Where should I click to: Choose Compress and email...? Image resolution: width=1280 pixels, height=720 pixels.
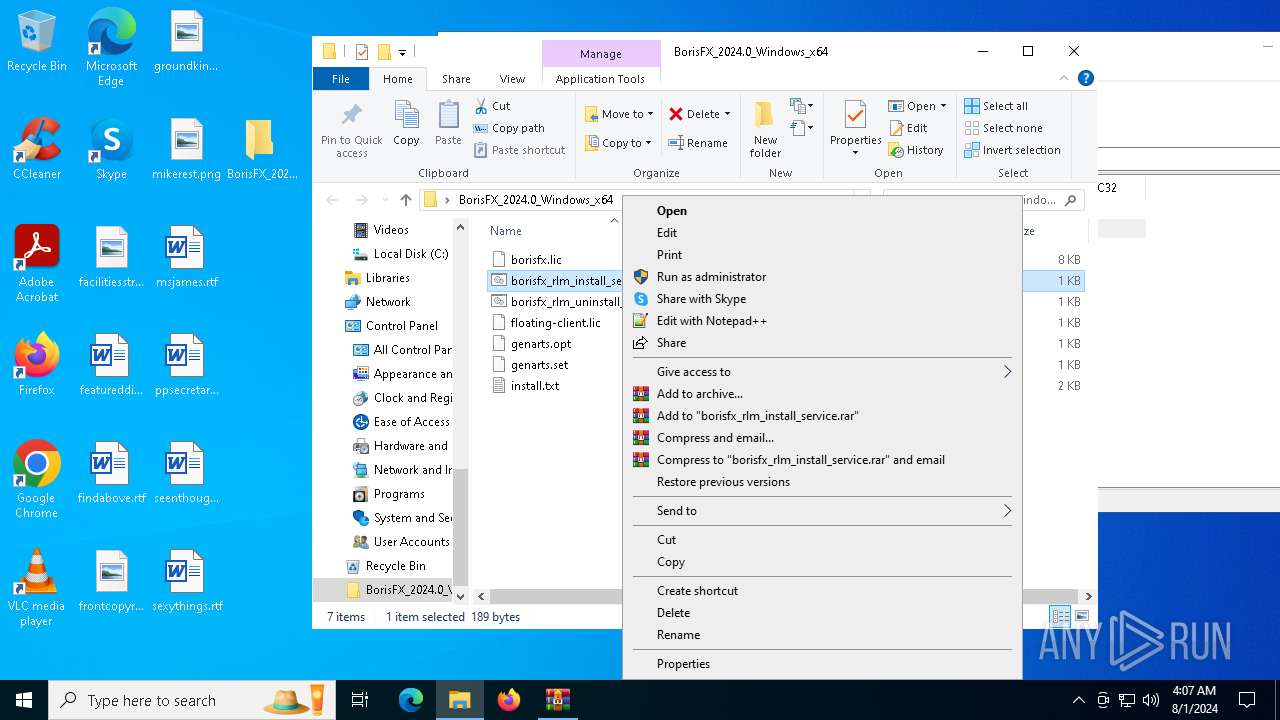tap(822, 438)
